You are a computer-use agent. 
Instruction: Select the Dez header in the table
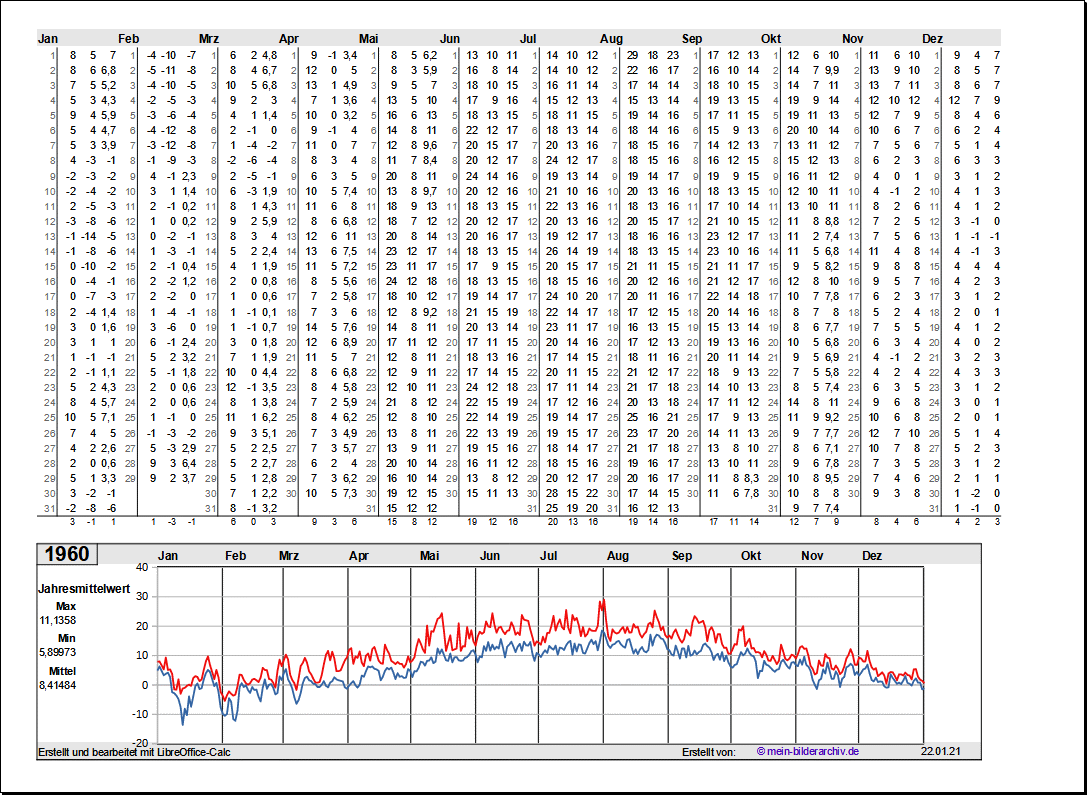(x=932, y=39)
